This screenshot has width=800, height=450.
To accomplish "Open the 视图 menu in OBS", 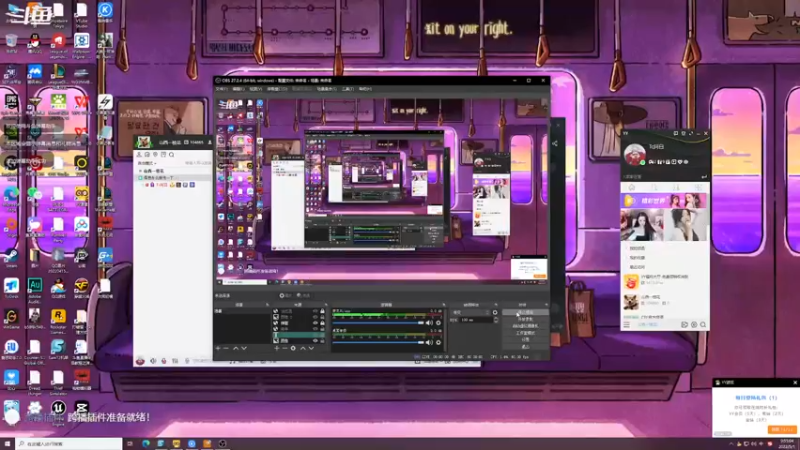I will click(256, 89).
